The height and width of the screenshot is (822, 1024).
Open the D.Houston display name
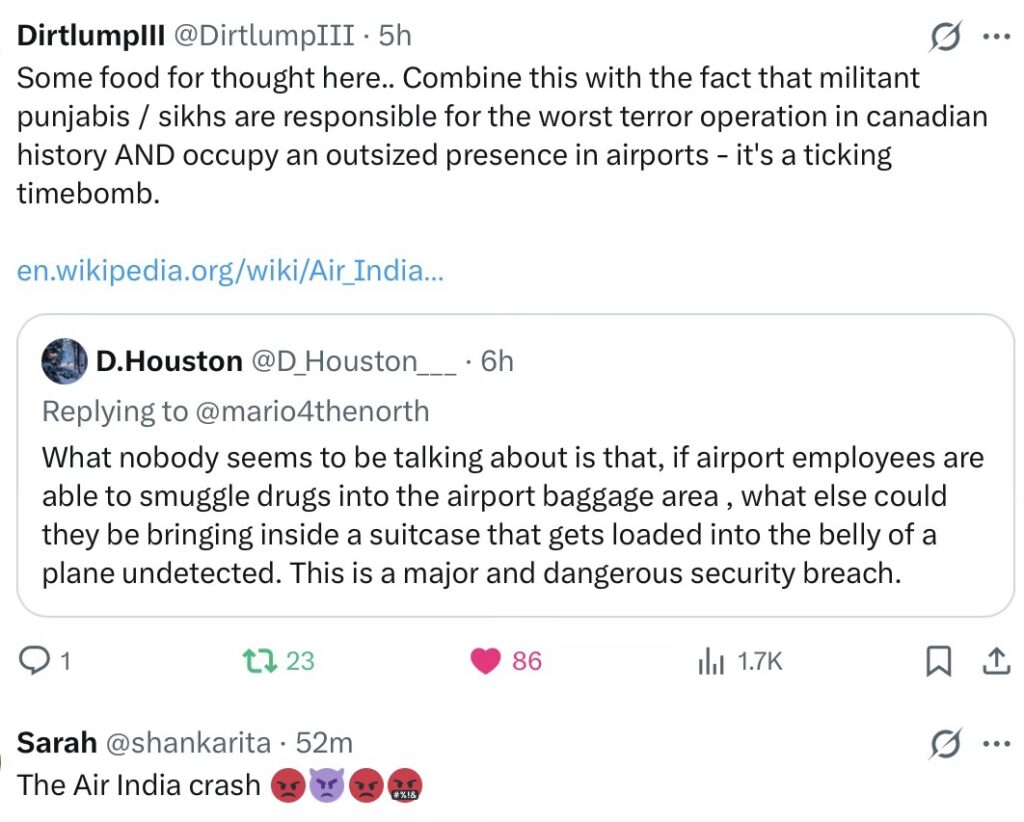tap(169, 361)
